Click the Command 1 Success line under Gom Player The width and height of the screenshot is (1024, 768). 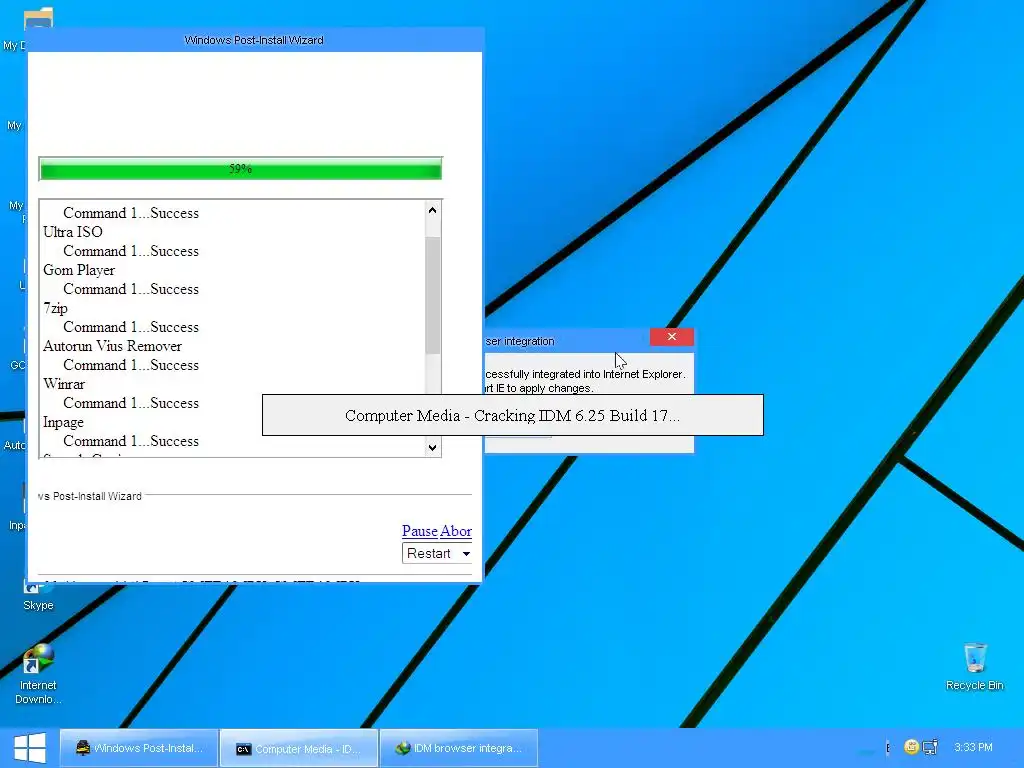pos(131,289)
